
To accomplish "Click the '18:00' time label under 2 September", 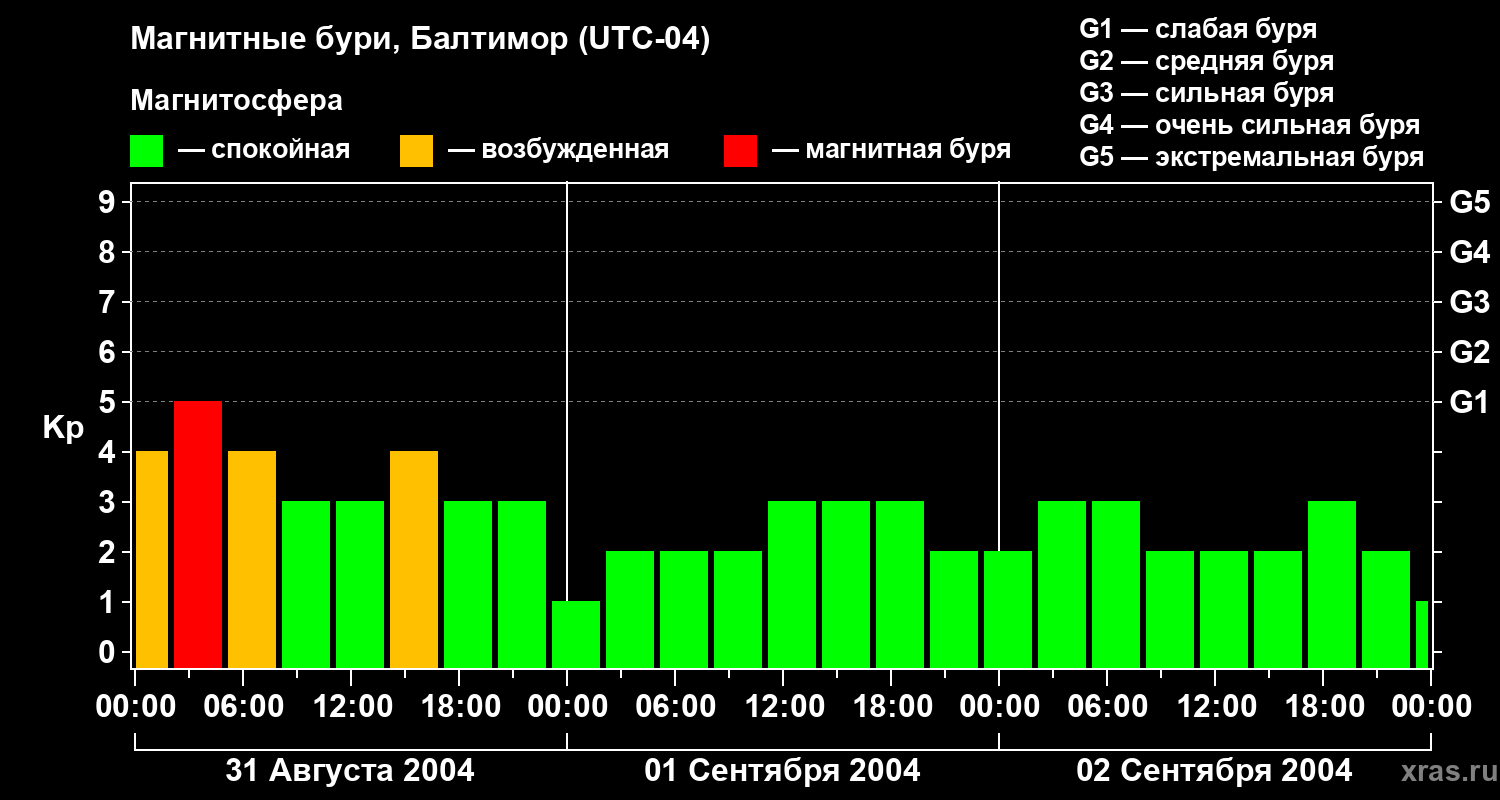I will point(1323,707).
